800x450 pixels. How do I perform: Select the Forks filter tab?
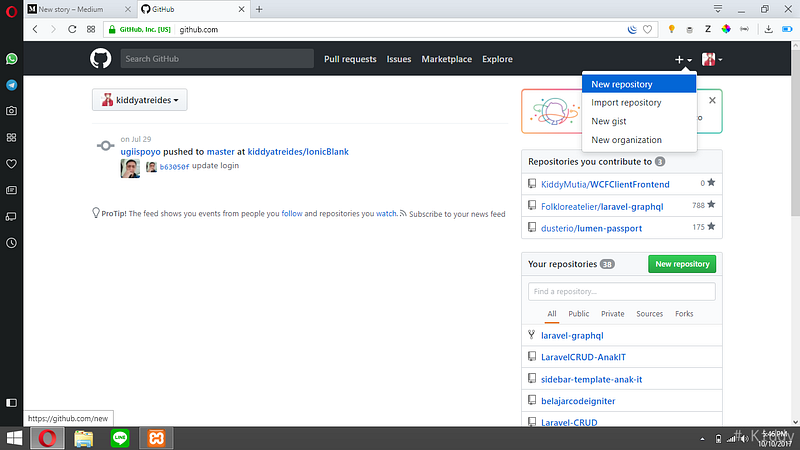tap(684, 314)
